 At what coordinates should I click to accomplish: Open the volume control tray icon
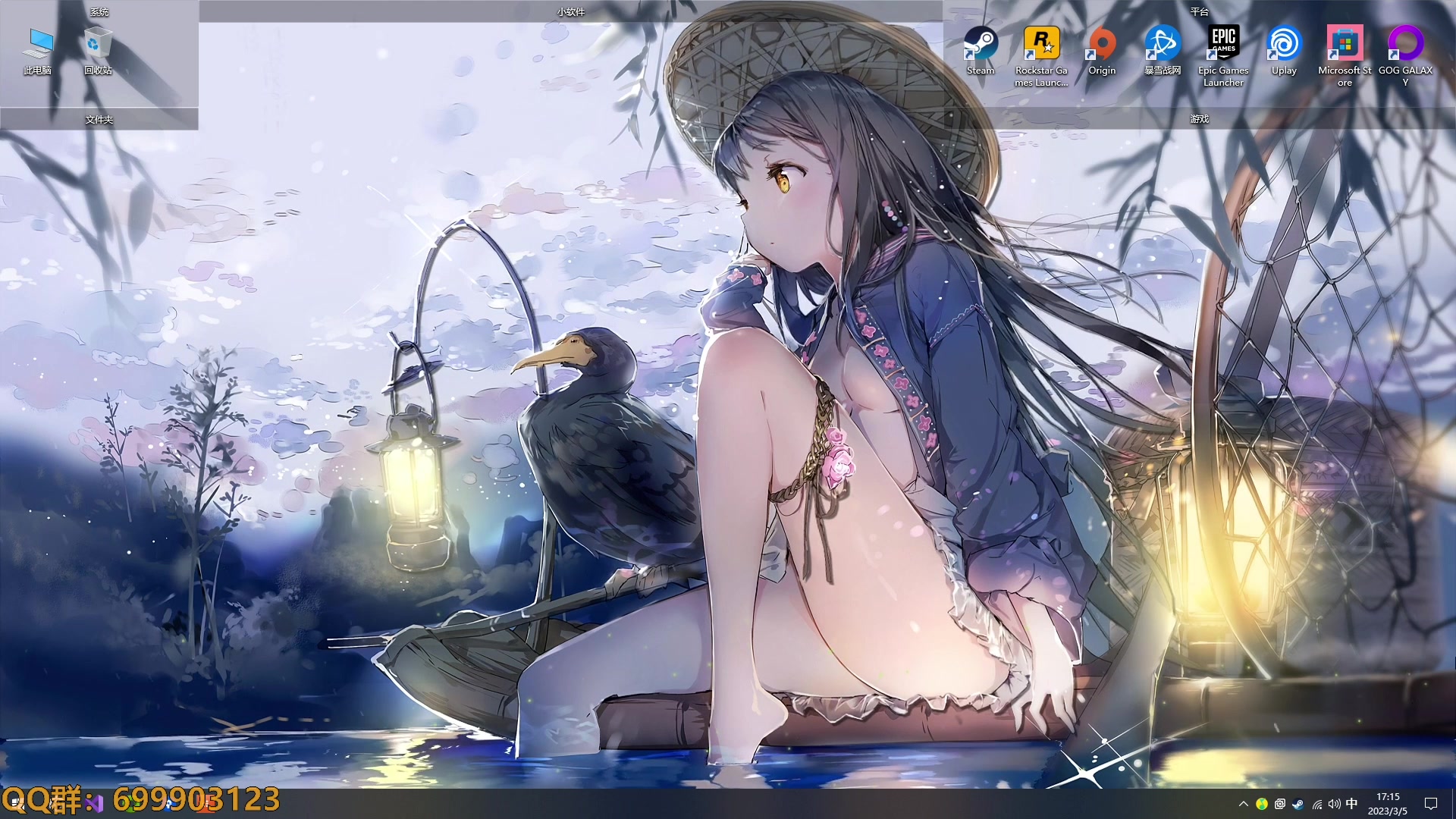[x=1335, y=804]
